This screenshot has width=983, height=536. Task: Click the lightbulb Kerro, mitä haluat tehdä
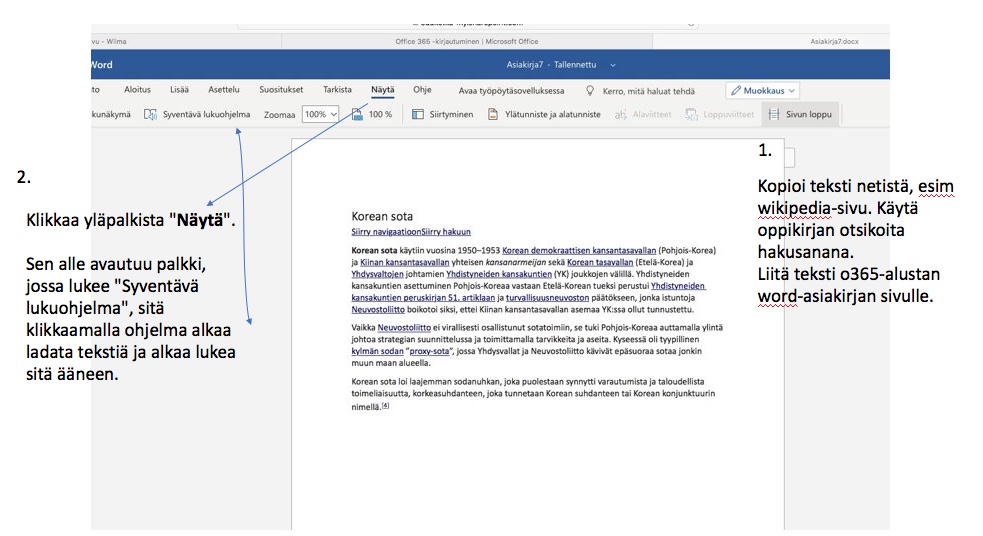(590, 91)
